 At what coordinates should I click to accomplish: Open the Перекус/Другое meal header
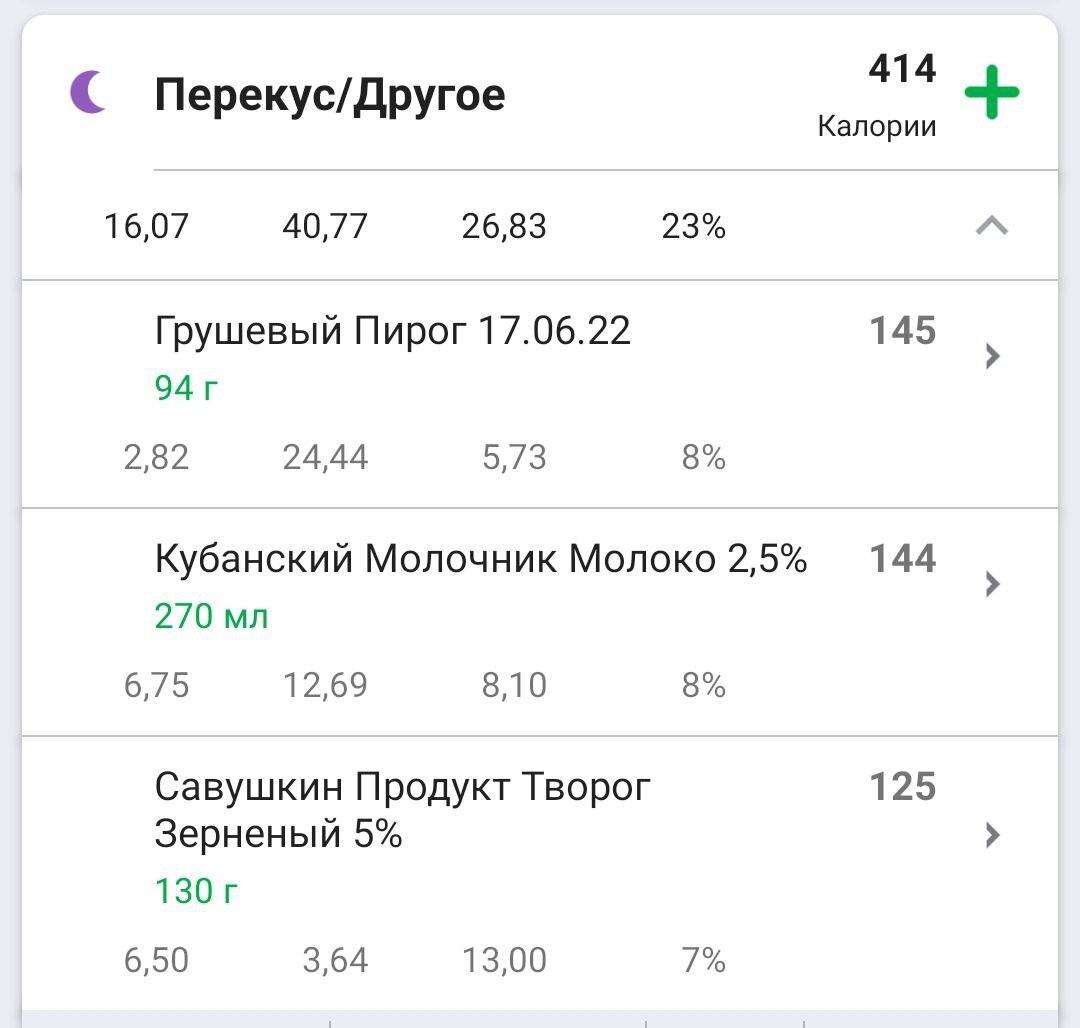click(x=332, y=93)
